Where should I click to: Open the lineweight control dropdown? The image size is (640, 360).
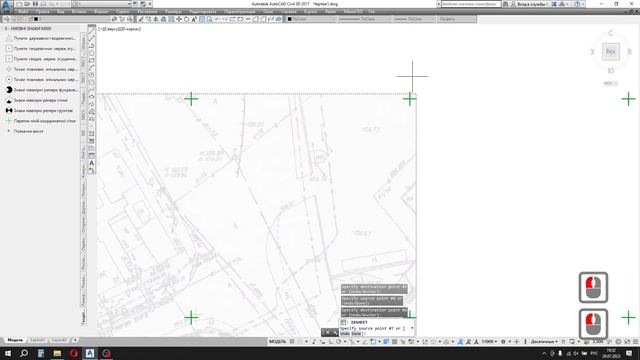click(414, 19)
